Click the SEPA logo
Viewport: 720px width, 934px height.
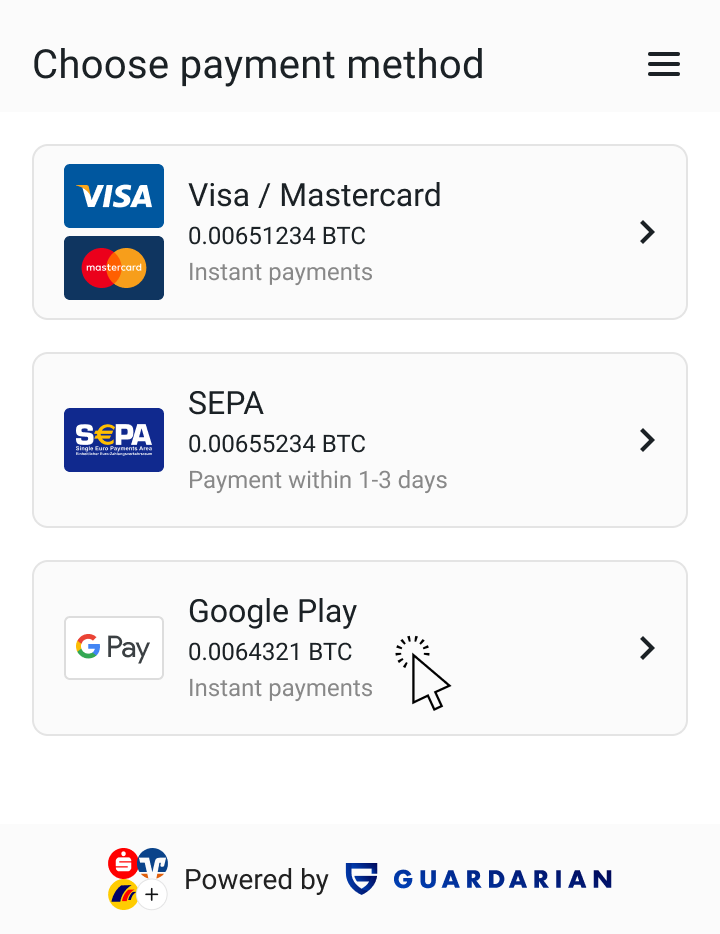pyautogui.click(x=114, y=440)
